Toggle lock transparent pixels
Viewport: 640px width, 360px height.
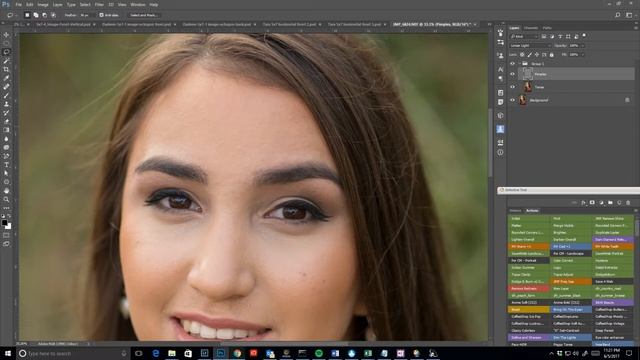(522, 54)
